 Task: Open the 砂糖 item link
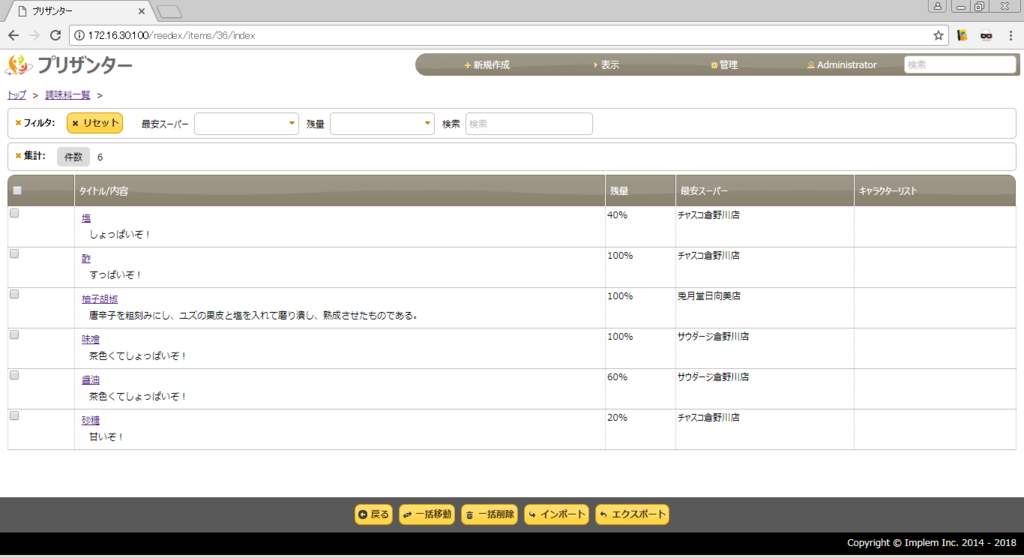[x=91, y=421]
